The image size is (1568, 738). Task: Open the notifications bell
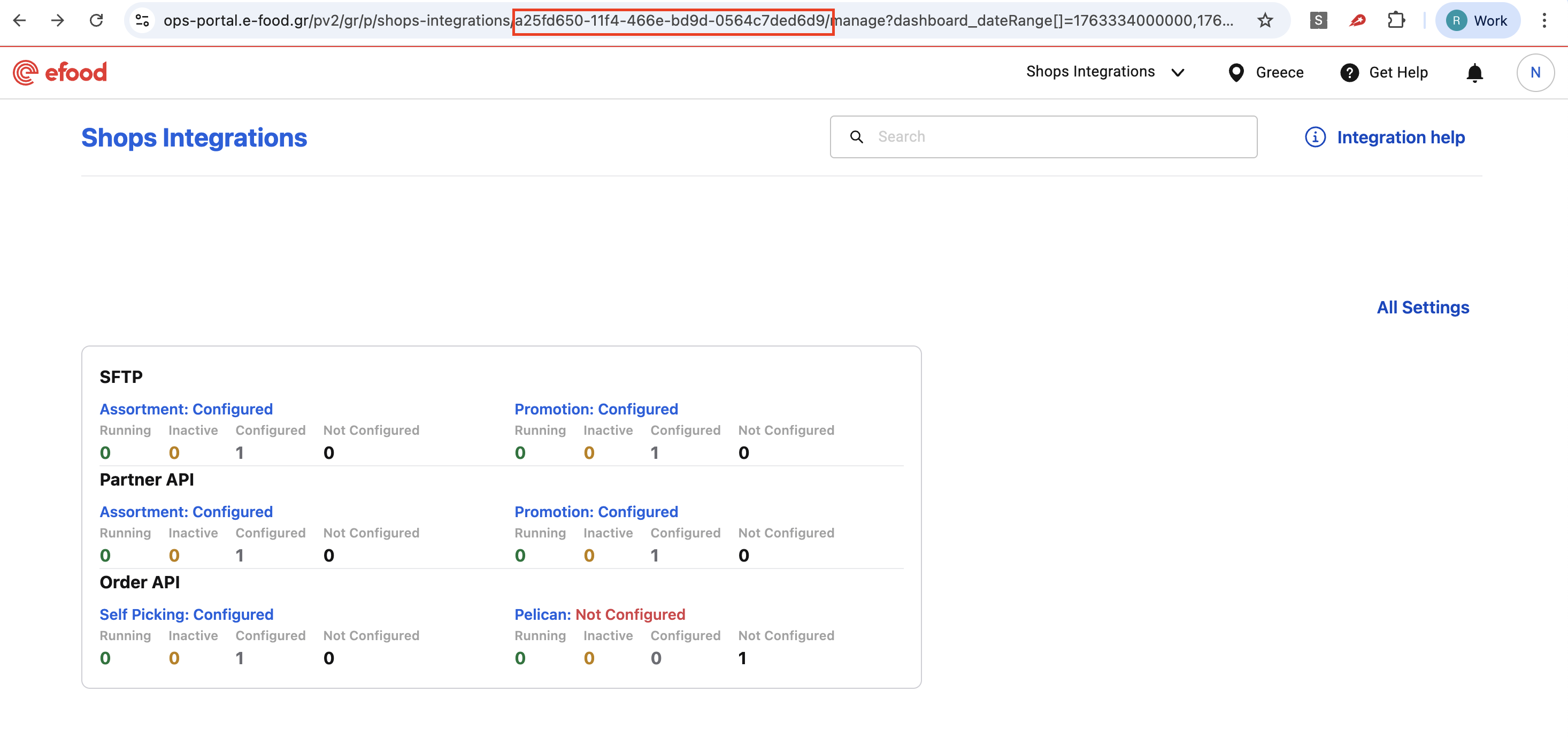(1474, 73)
